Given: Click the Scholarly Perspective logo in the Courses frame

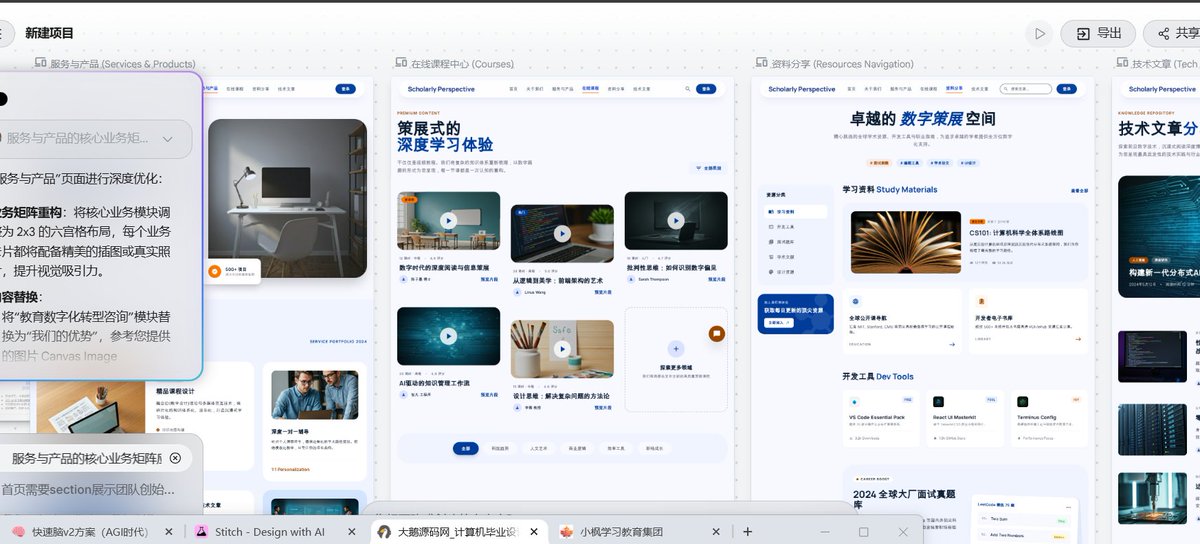Looking at the screenshot, I should coord(441,89).
